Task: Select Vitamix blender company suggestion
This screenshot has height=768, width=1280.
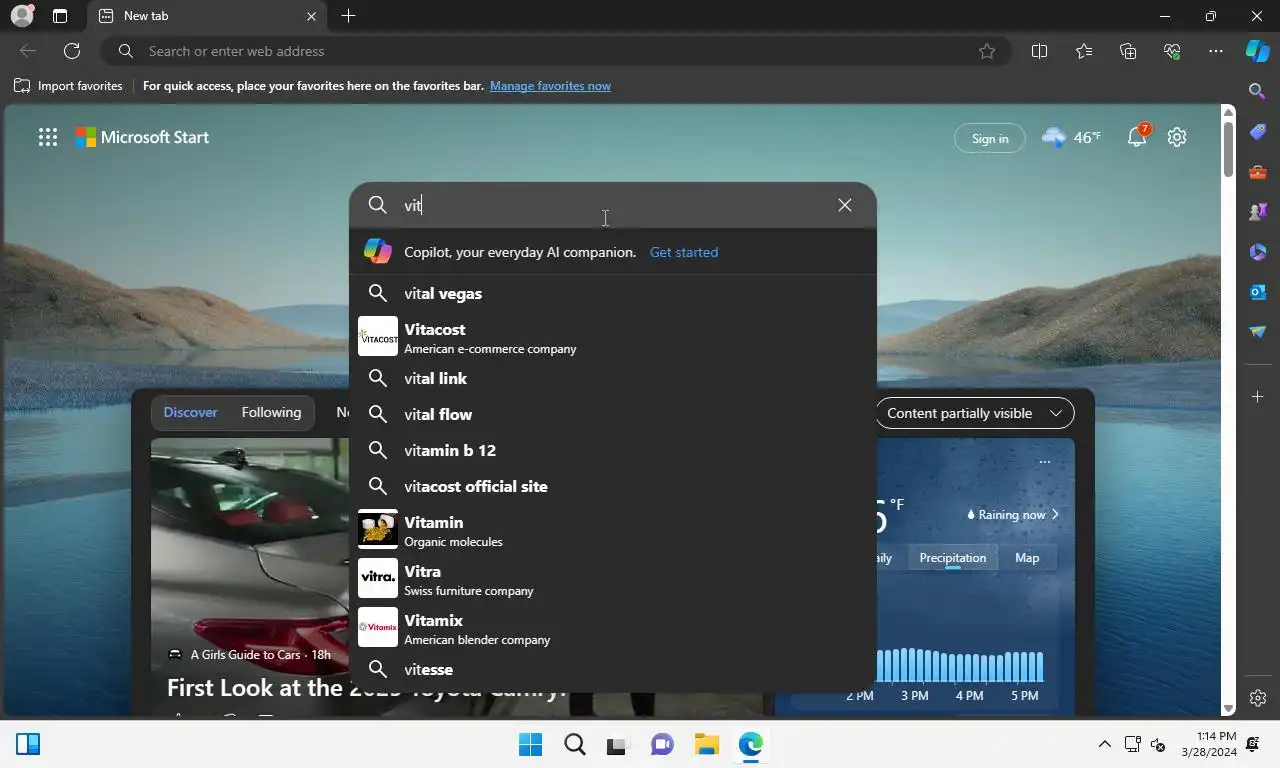Action: click(x=612, y=628)
